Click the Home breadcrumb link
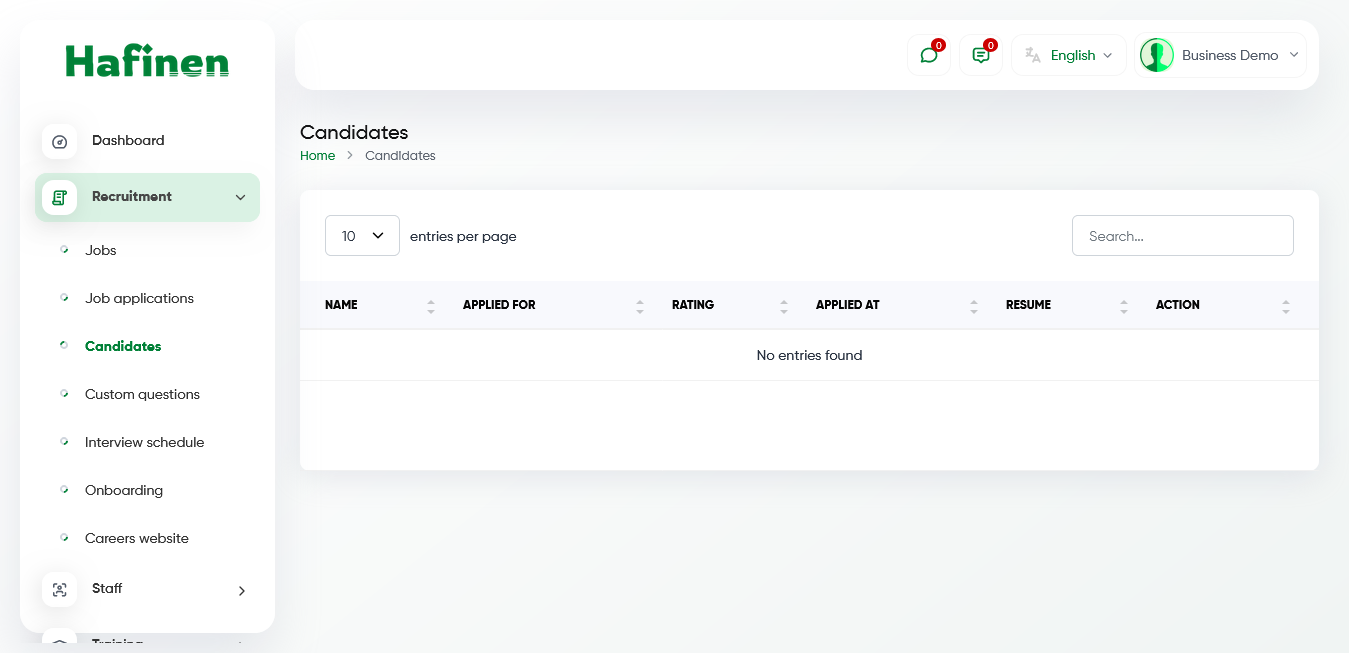Viewport: 1349px width, 653px height. (317, 155)
